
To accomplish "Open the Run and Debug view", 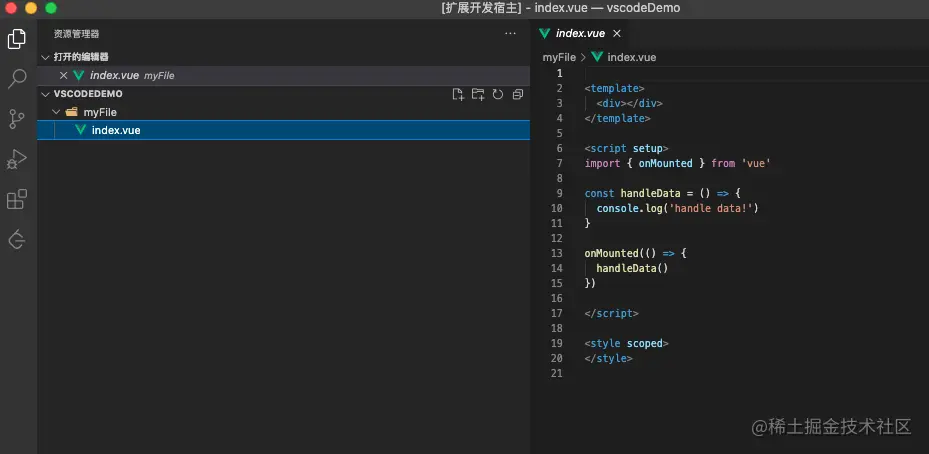I will tap(17, 159).
